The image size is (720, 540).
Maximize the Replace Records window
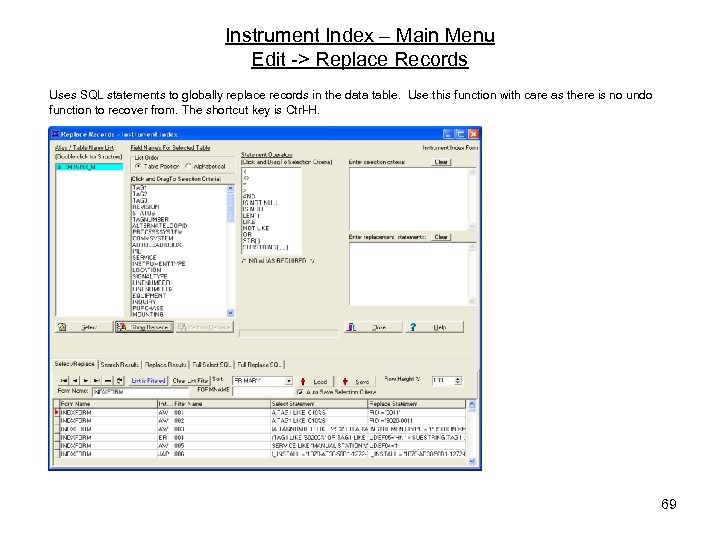pyautogui.click(x=461, y=134)
